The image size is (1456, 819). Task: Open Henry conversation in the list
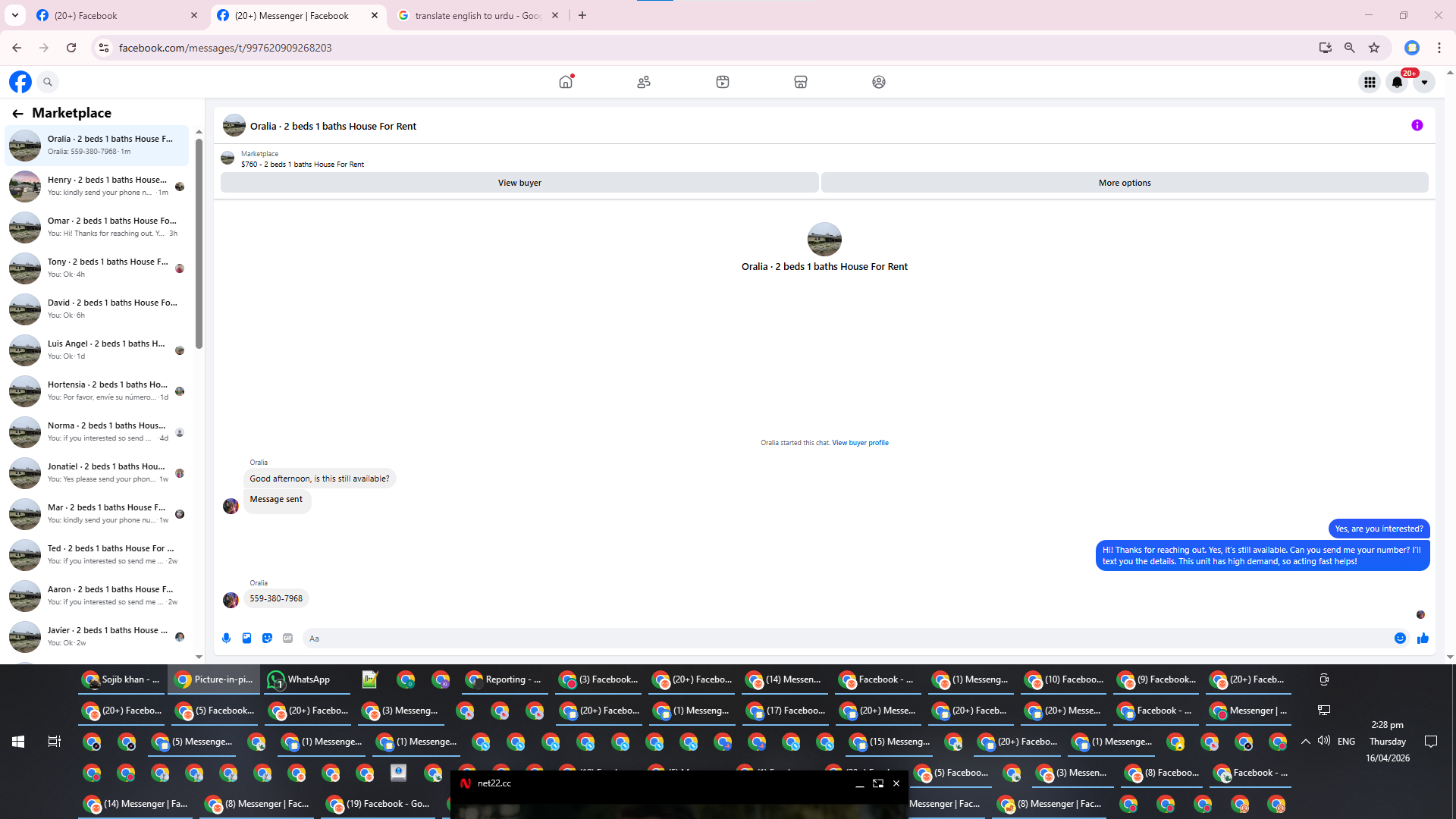point(98,187)
